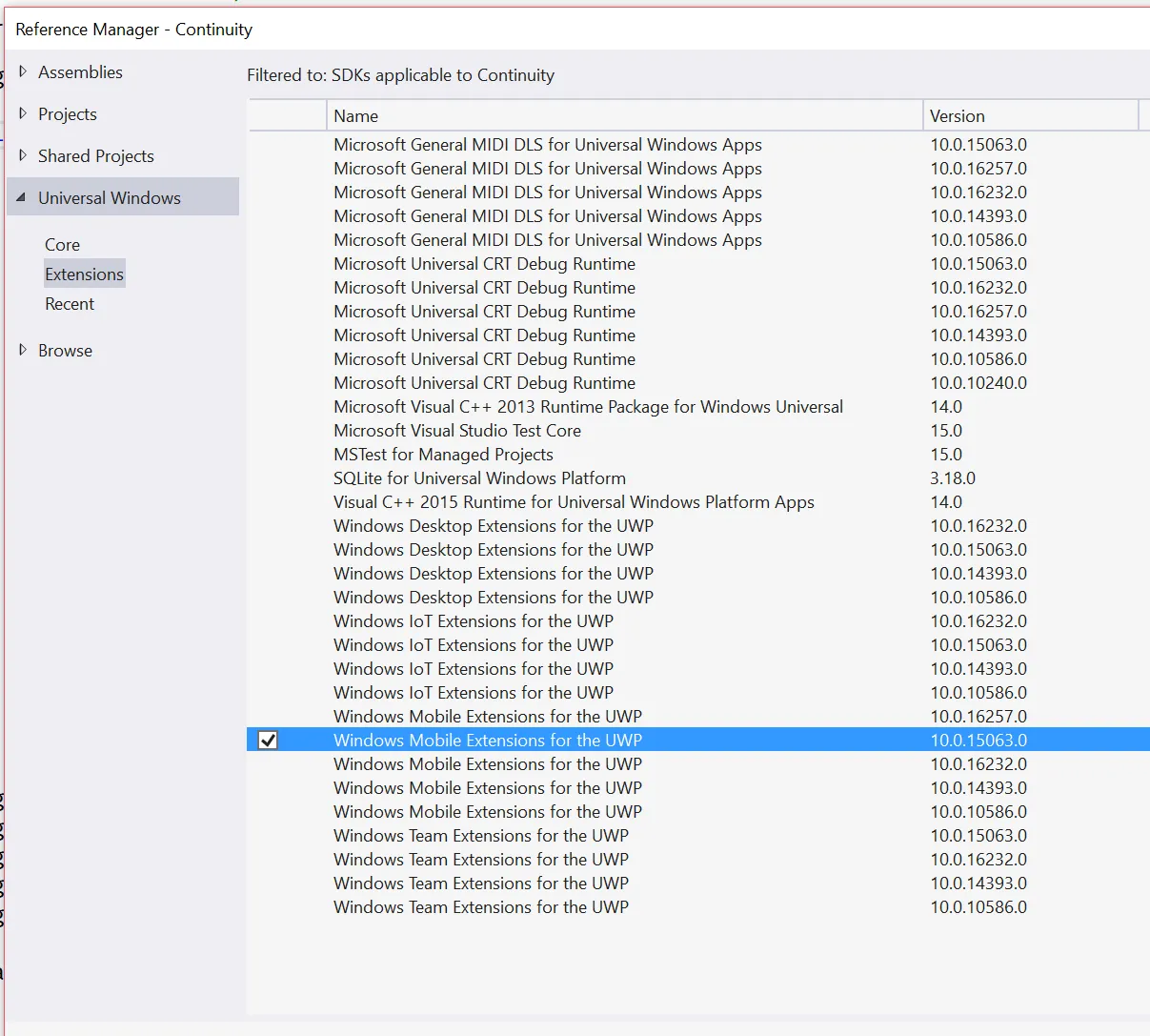1150x1036 pixels.
Task: Select Windows Team Extensions version 10.0.15063.0
Action: 697,836
